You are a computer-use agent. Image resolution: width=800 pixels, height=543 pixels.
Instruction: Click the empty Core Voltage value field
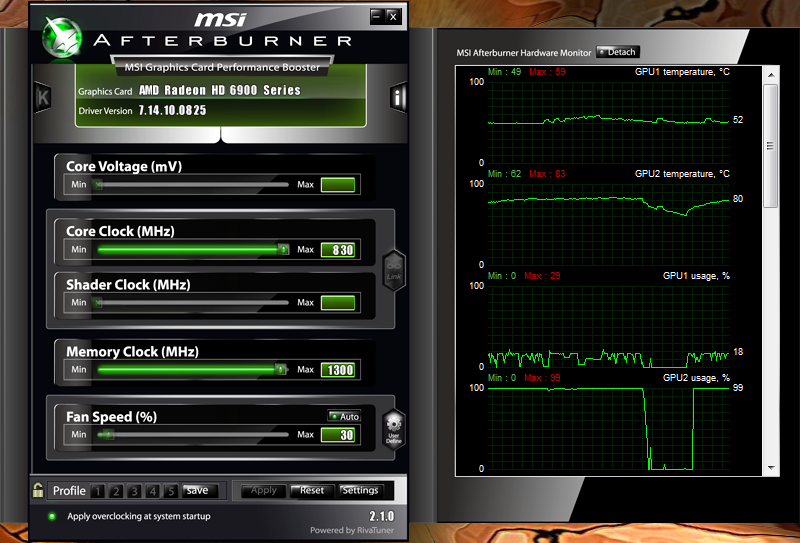tap(338, 185)
